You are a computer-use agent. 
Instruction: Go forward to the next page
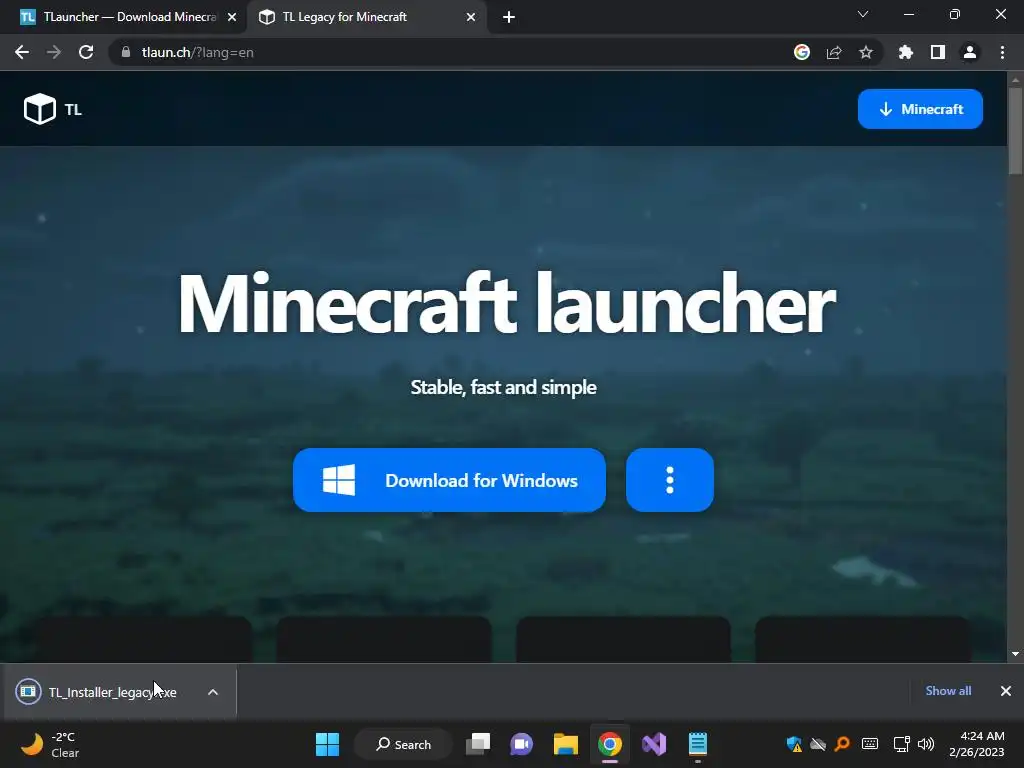[x=54, y=52]
